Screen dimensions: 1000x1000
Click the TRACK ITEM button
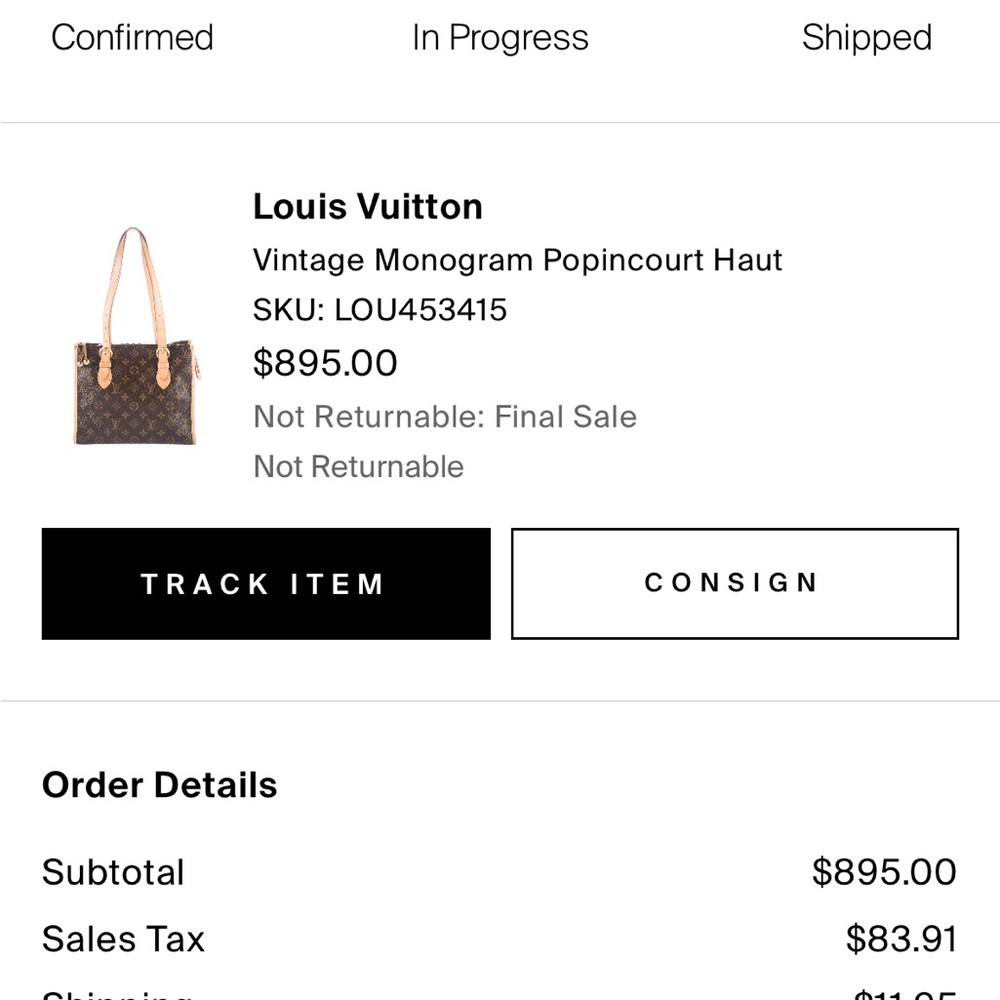(x=265, y=583)
